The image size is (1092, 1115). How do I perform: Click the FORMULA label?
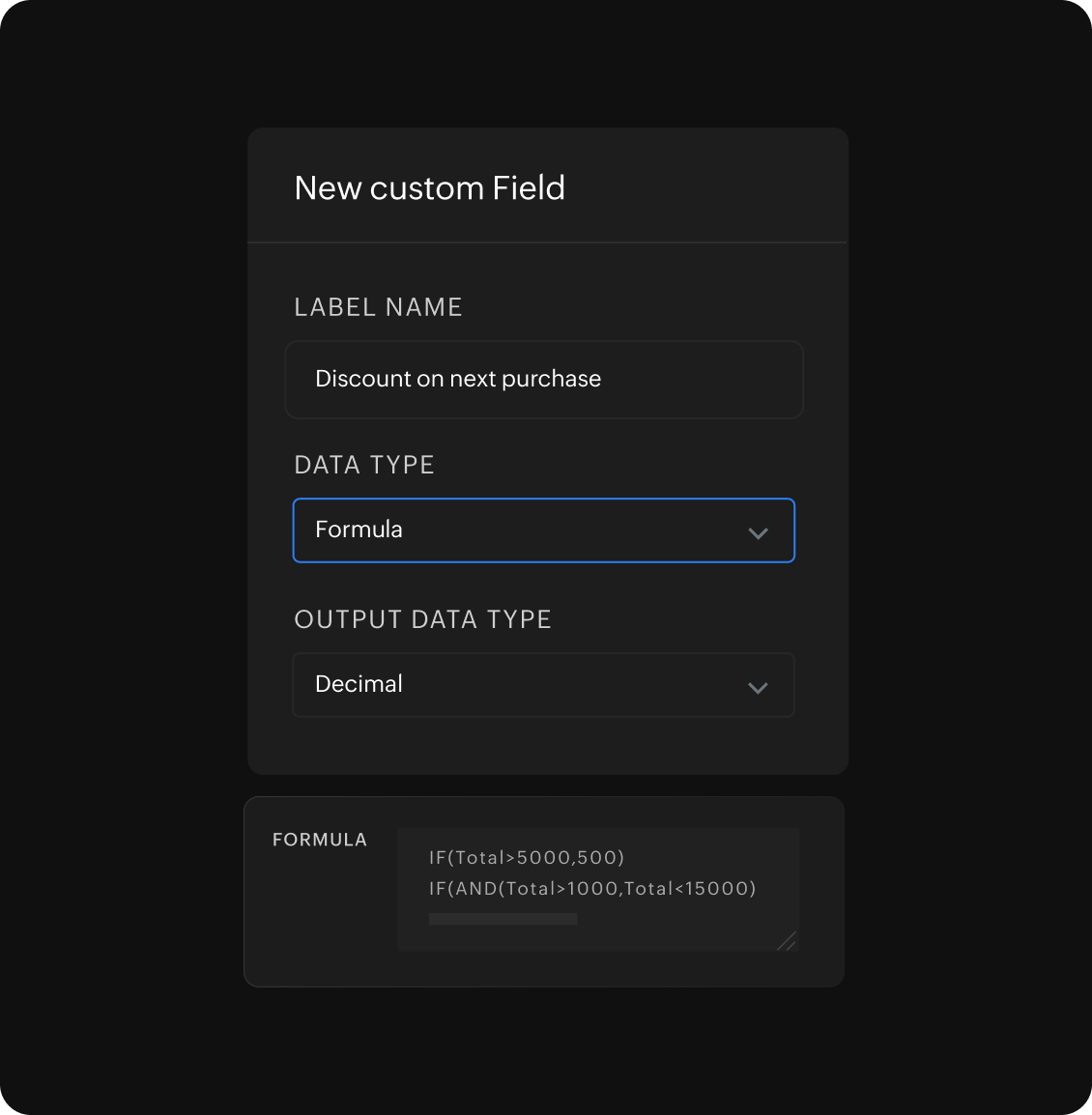click(320, 840)
